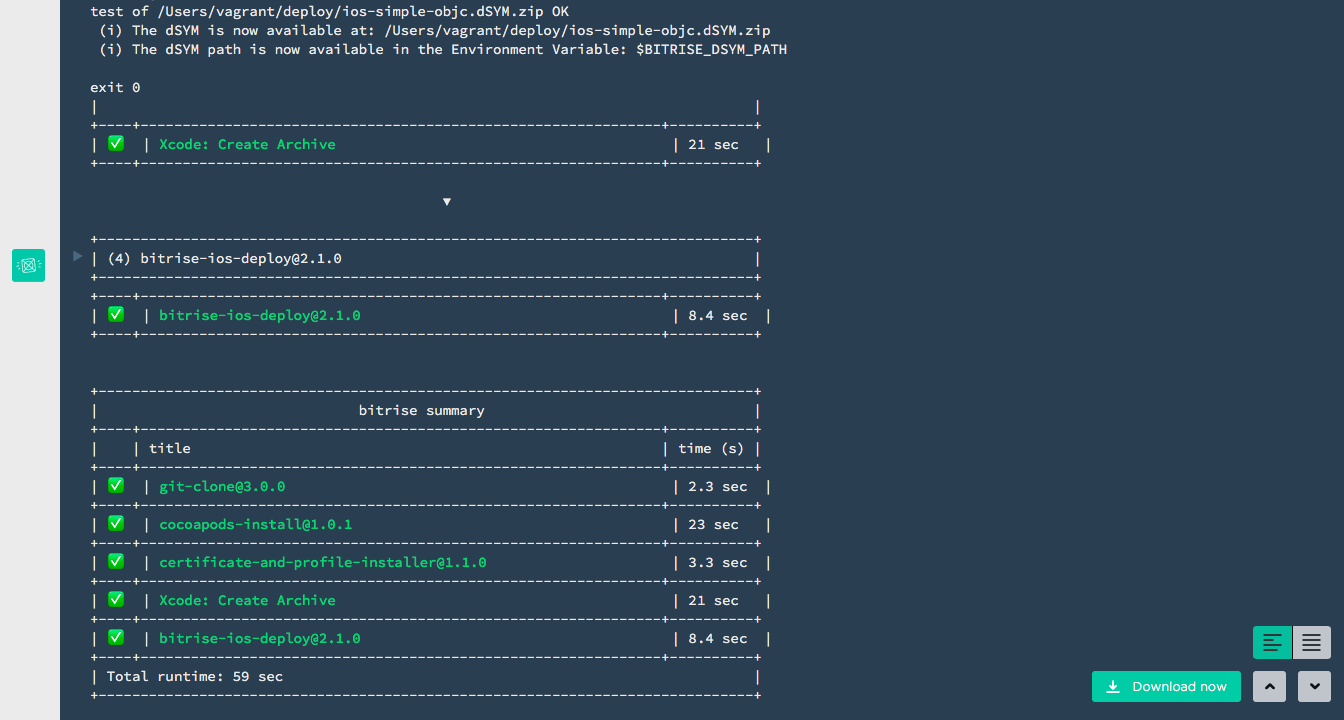Click the (4) bitrise-ios-deploy@2.1.0 header
The width and height of the screenshot is (1344, 720).
(x=224, y=259)
